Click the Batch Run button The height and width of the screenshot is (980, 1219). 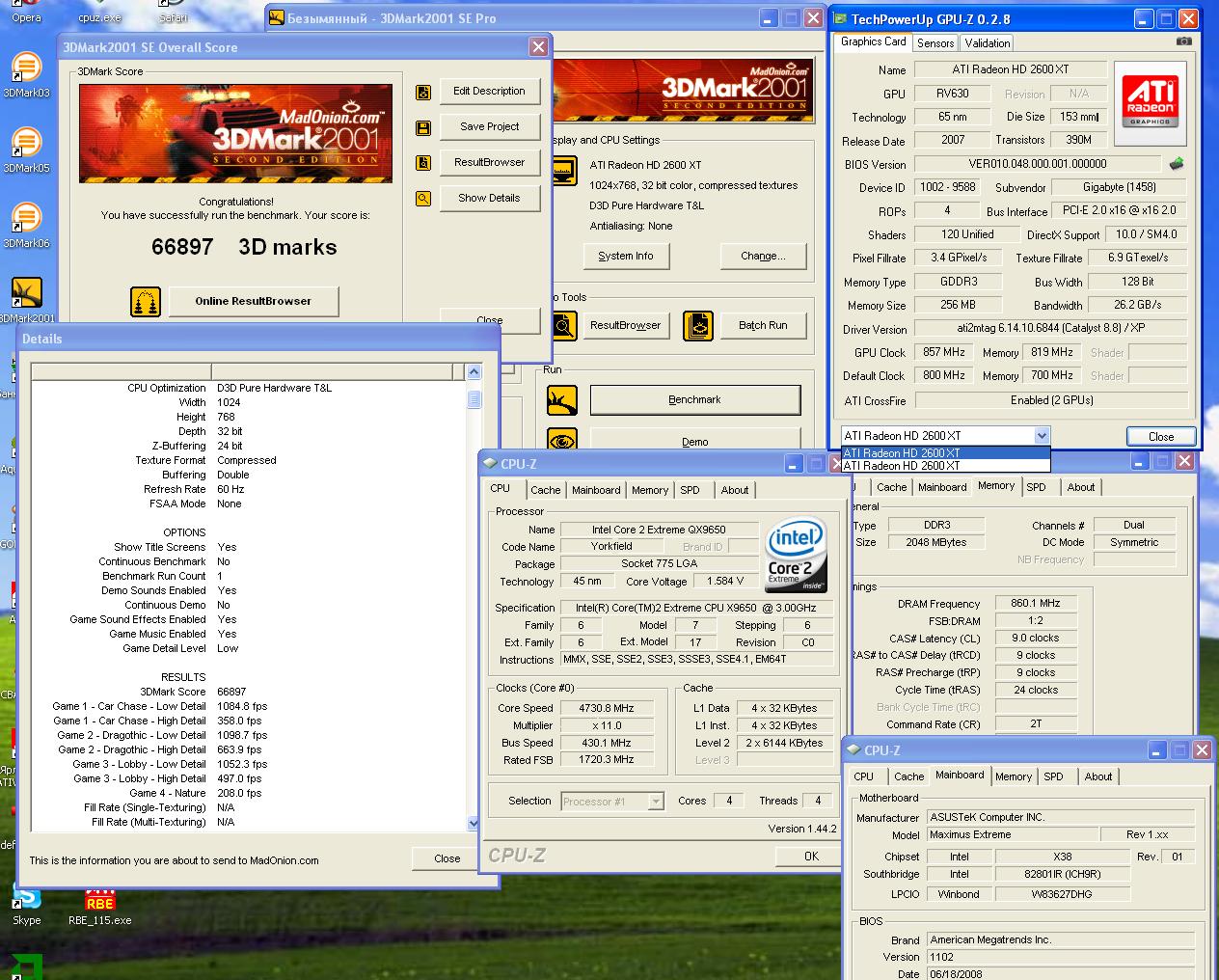click(x=763, y=326)
